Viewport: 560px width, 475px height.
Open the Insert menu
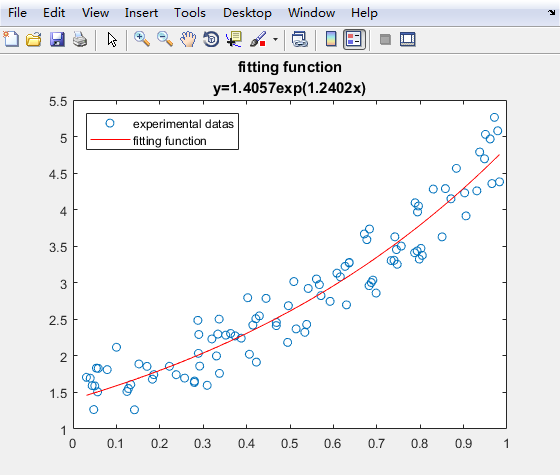tap(141, 13)
